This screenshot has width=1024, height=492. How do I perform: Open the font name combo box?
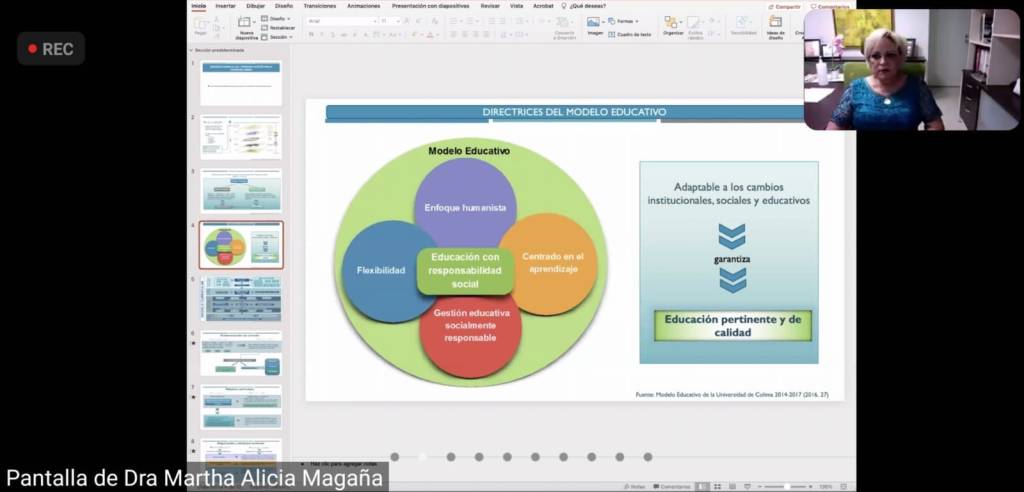pos(340,20)
